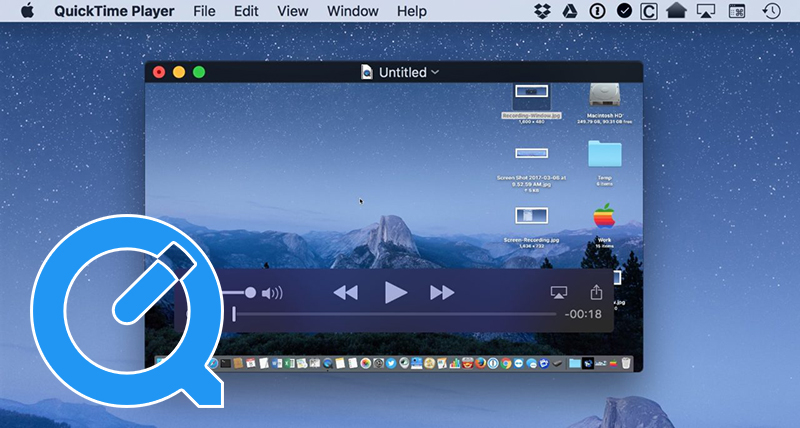Image resolution: width=800 pixels, height=428 pixels.
Task: Open the Window menu
Action: click(353, 11)
